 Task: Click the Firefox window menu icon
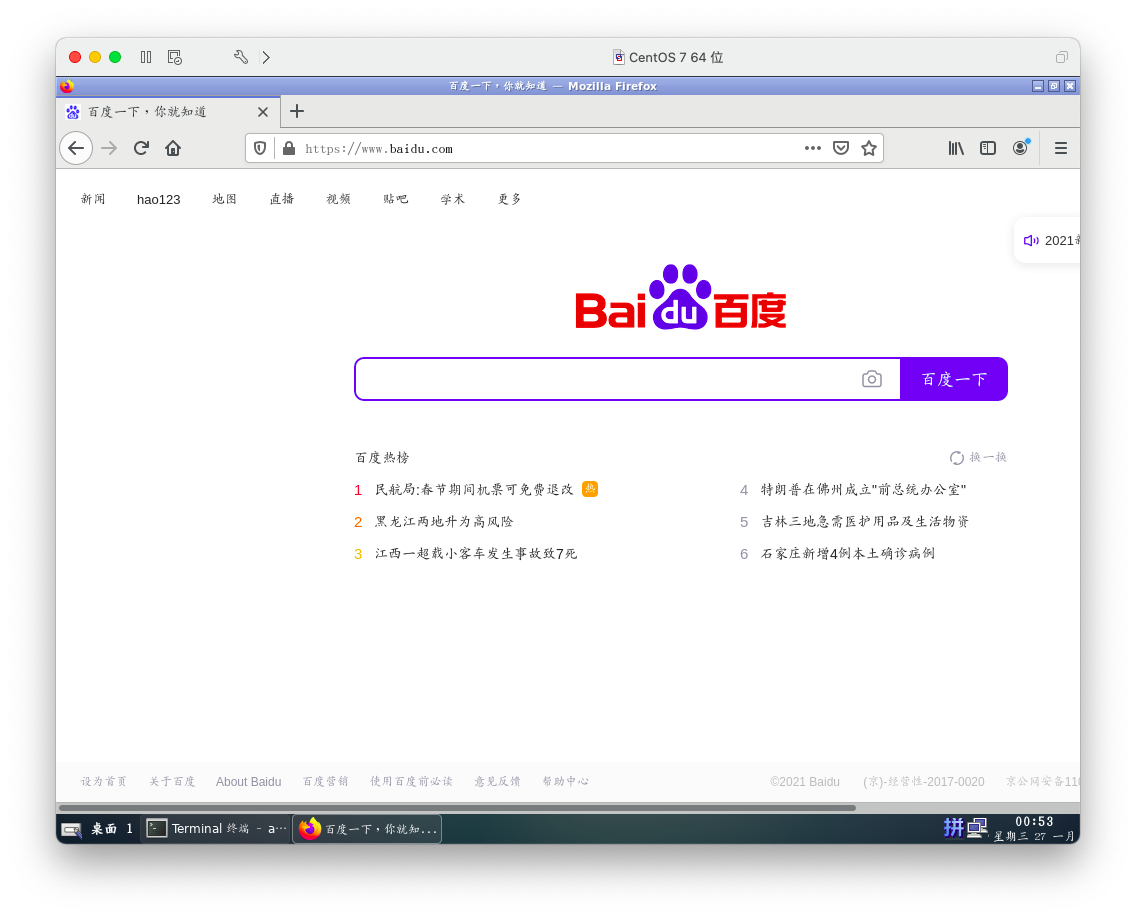point(67,86)
